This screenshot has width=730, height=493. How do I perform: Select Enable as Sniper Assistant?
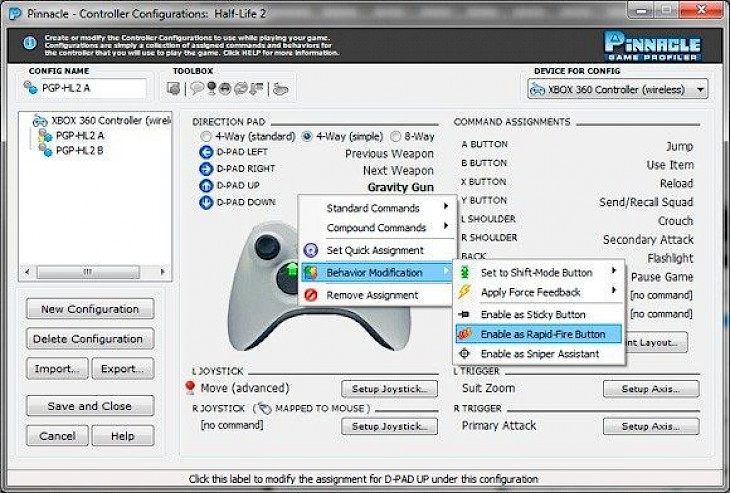[539, 354]
